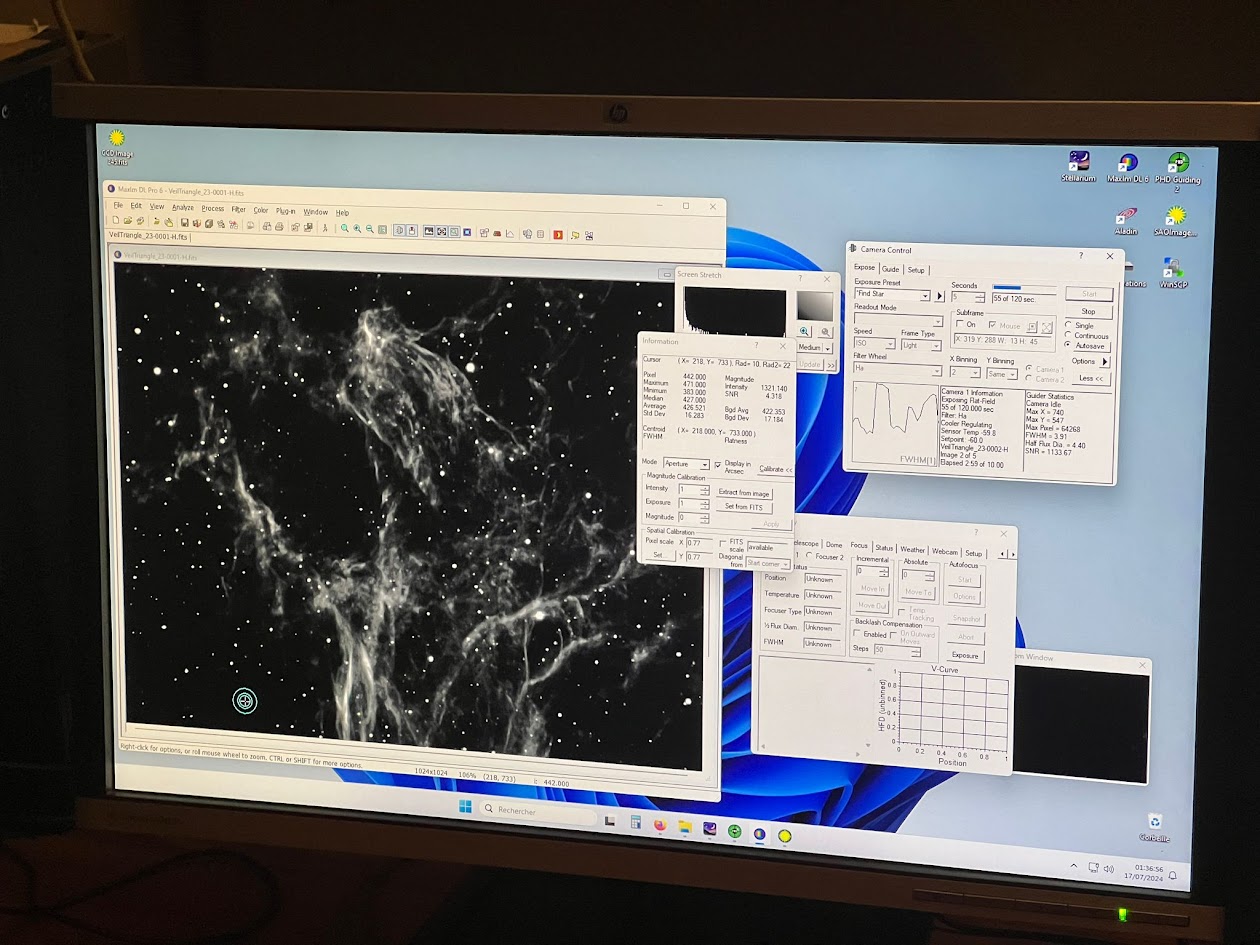Click zoom-in magnifier in Screen Stretch window
The width and height of the screenshot is (1260, 945).
(804, 331)
